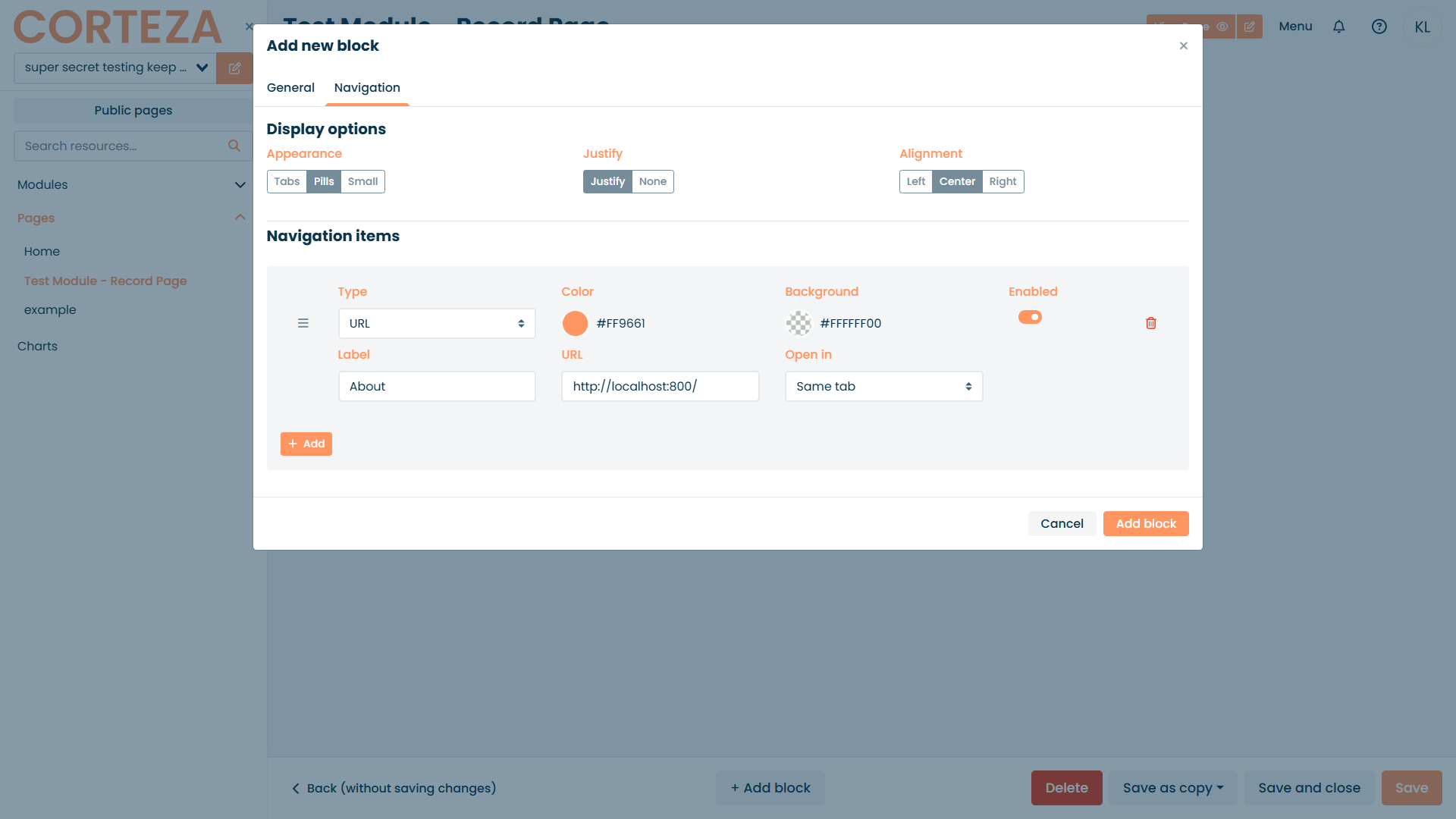Viewport: 1456px width, 819px height.
Task: Edit the URL field http://localhost:800/
Action: [660, 386]
